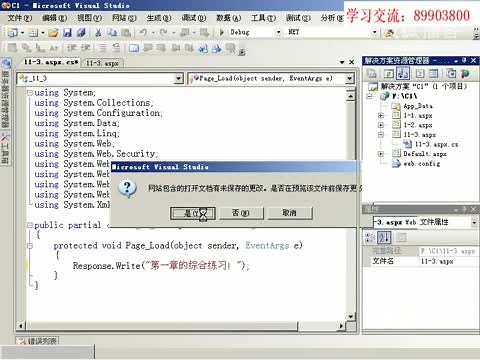Viewport: 480px width, 360px height.
Task: Click the Add New Item toolbar icon
Action: click(33, 32)
